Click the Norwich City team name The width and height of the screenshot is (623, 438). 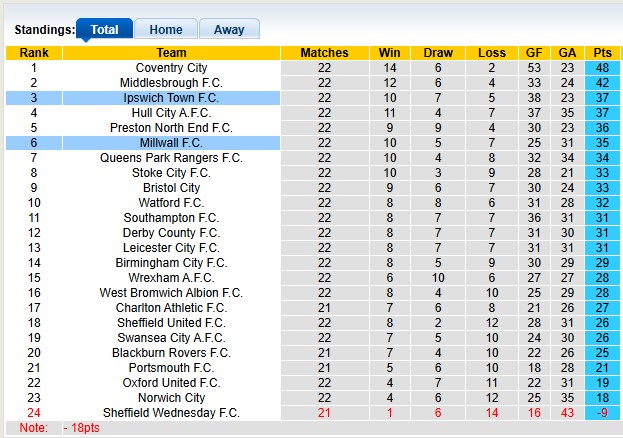coord(171,398)
